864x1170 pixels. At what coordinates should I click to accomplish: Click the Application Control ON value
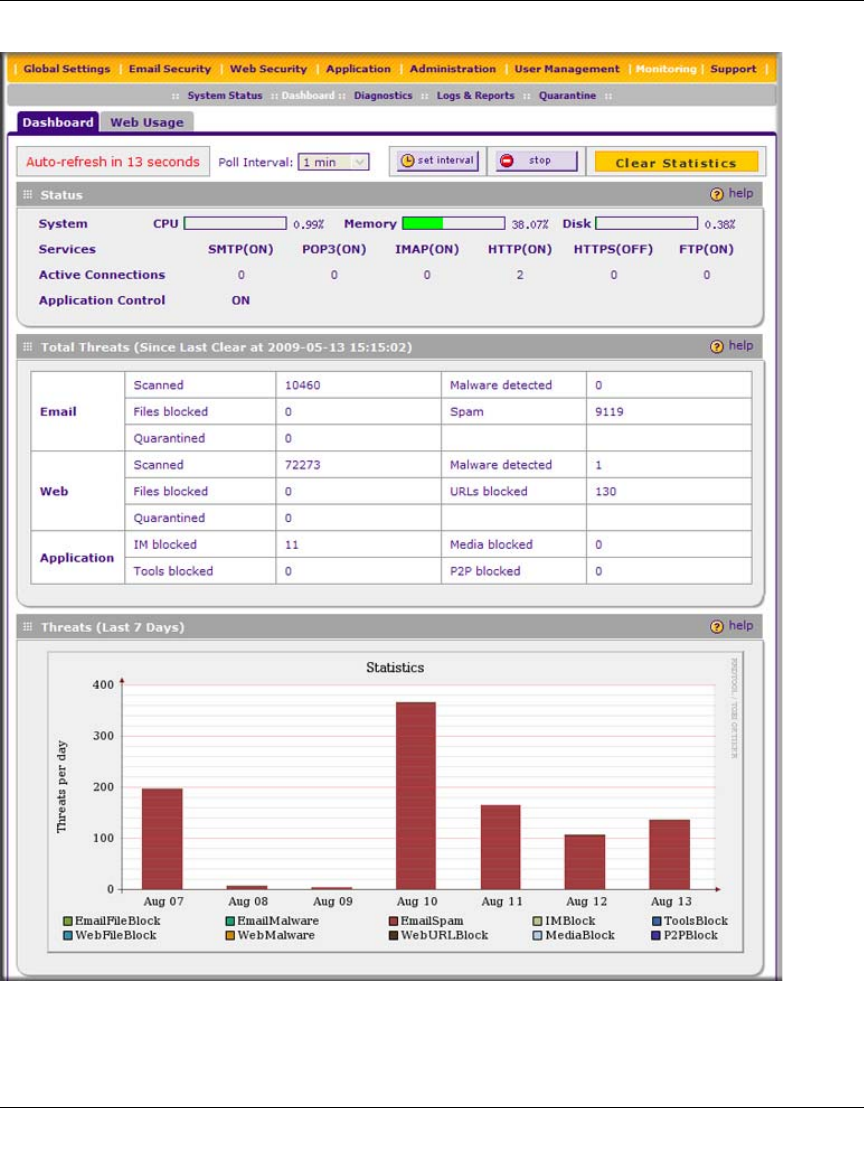coord(240,300)
